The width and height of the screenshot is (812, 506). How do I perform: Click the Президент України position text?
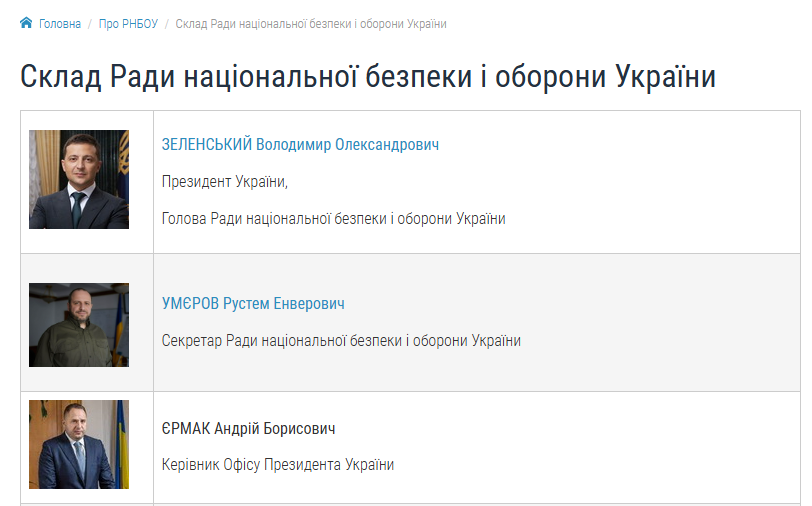[x=224, y=182]
